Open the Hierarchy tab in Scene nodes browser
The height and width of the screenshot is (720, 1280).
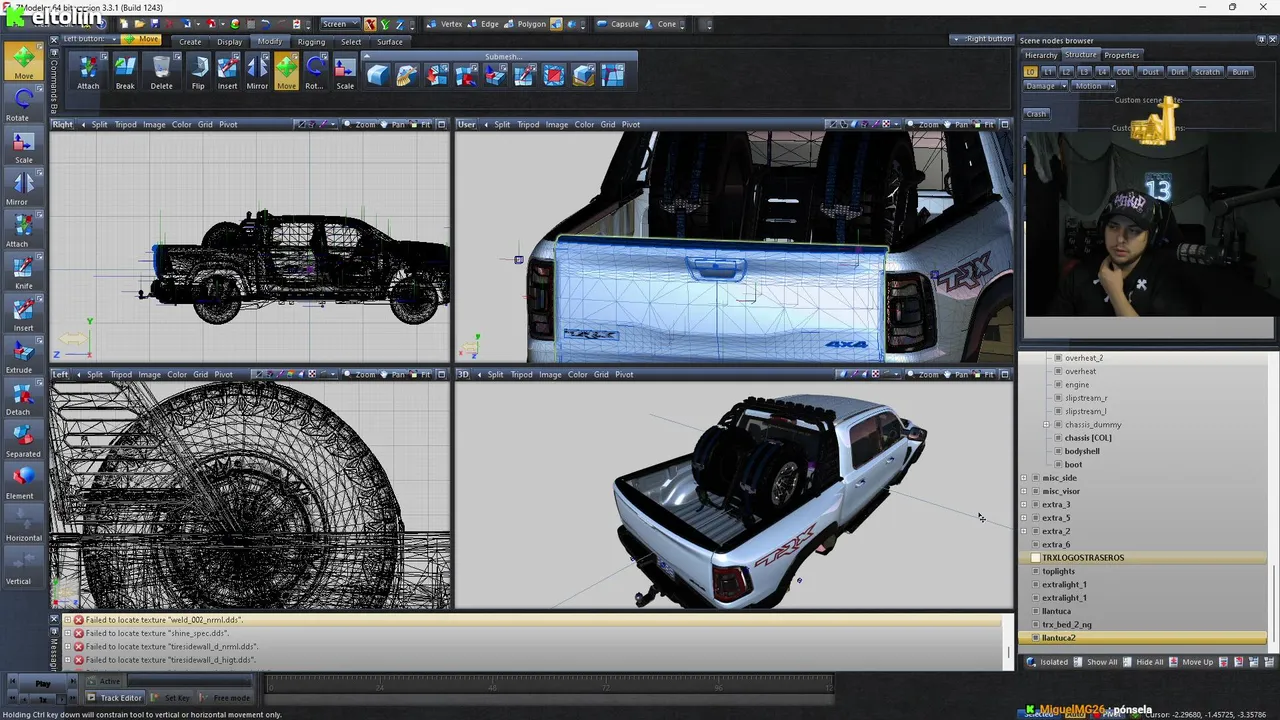[1041, 55]
